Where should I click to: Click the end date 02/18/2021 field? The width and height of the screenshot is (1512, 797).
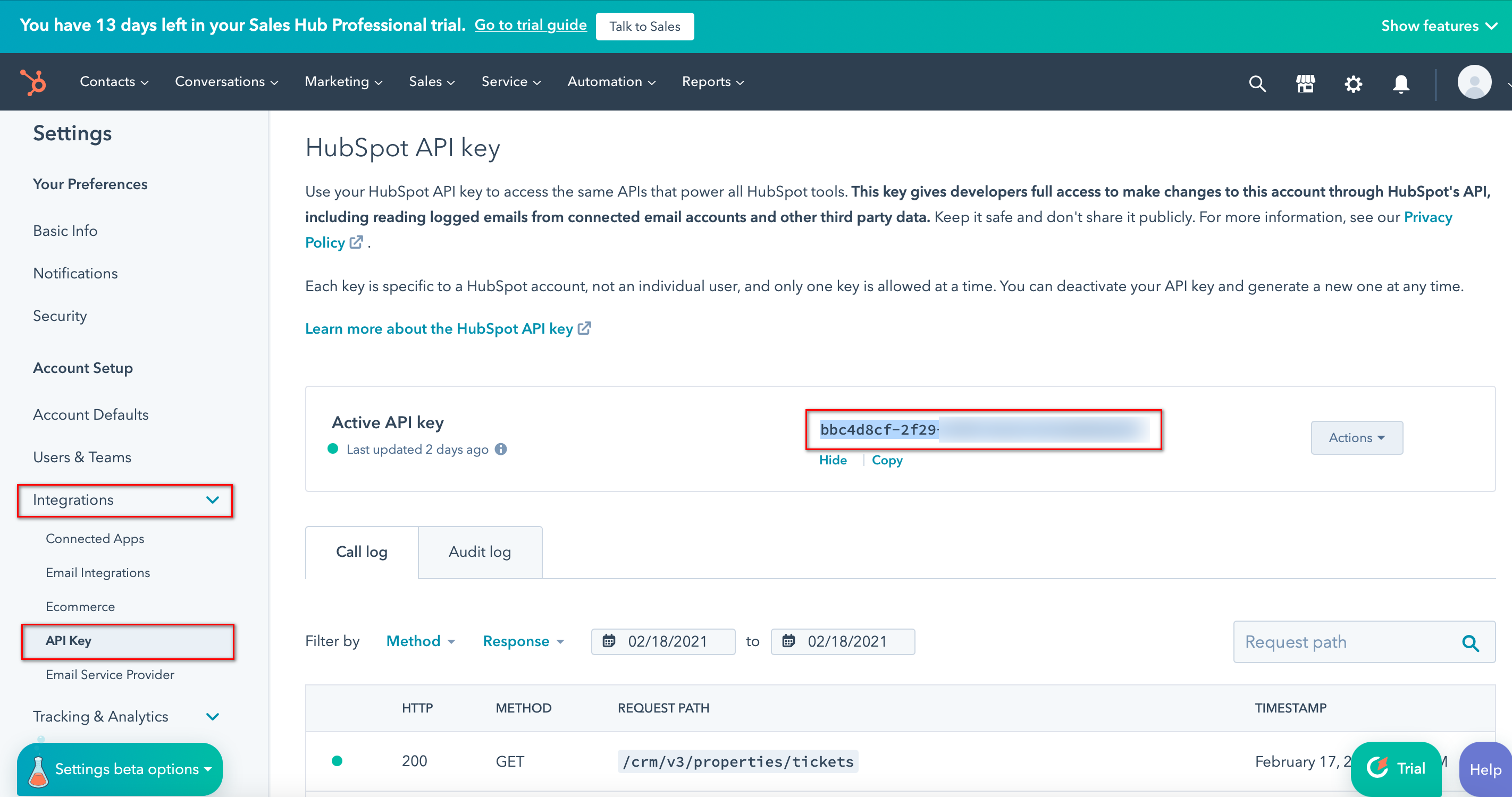point(842,642)
